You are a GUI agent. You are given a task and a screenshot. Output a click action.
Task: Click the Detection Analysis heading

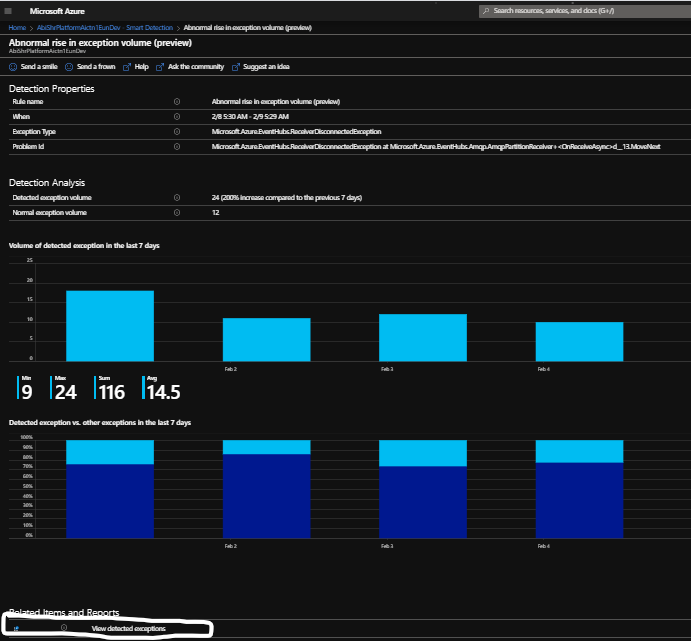[x=47, y=183]
